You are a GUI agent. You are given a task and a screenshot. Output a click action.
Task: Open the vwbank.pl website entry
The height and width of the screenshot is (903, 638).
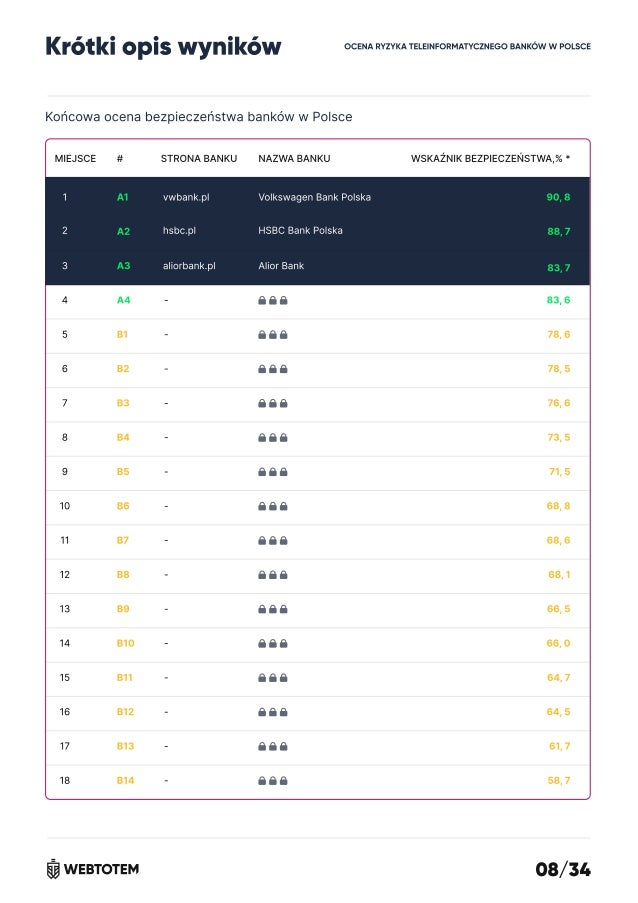pos(186,197)
